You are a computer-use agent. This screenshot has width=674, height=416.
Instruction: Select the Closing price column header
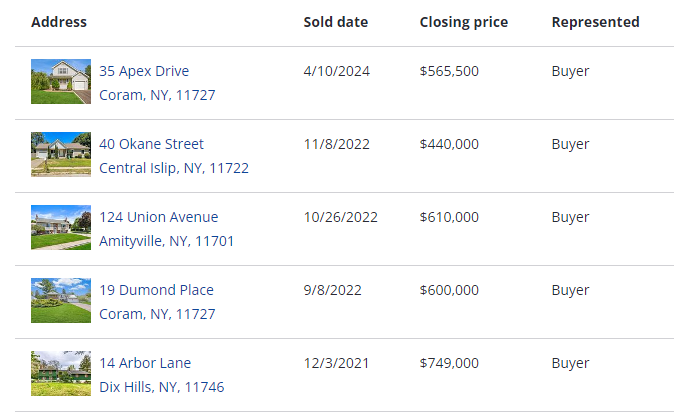(x=464, y=22)
